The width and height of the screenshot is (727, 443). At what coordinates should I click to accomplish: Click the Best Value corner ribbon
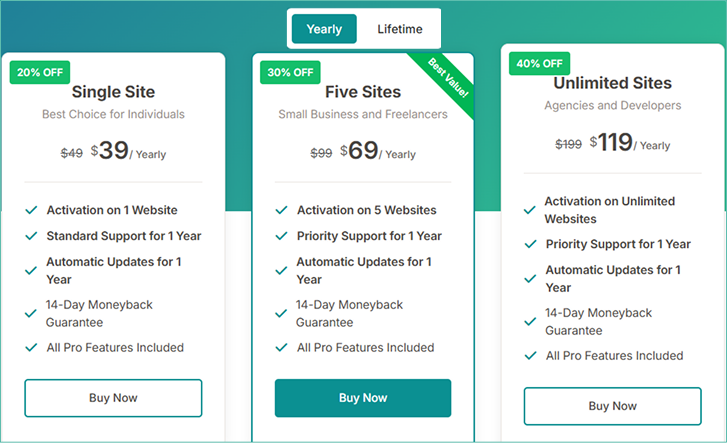coord(447,78)
